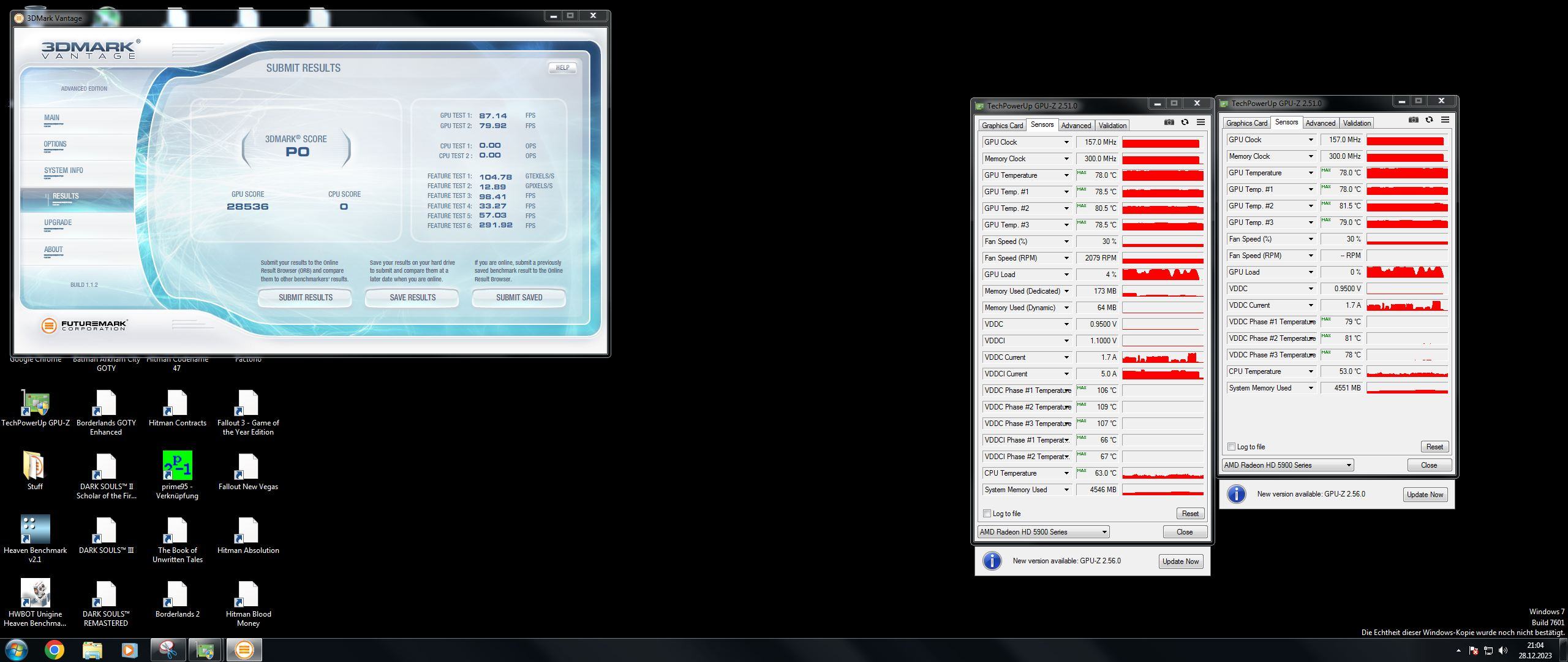Launch Heaven Benchmark v2.1 shortcut
The height and width of the screenshot is (662, 1568).
tap(36, 539)
